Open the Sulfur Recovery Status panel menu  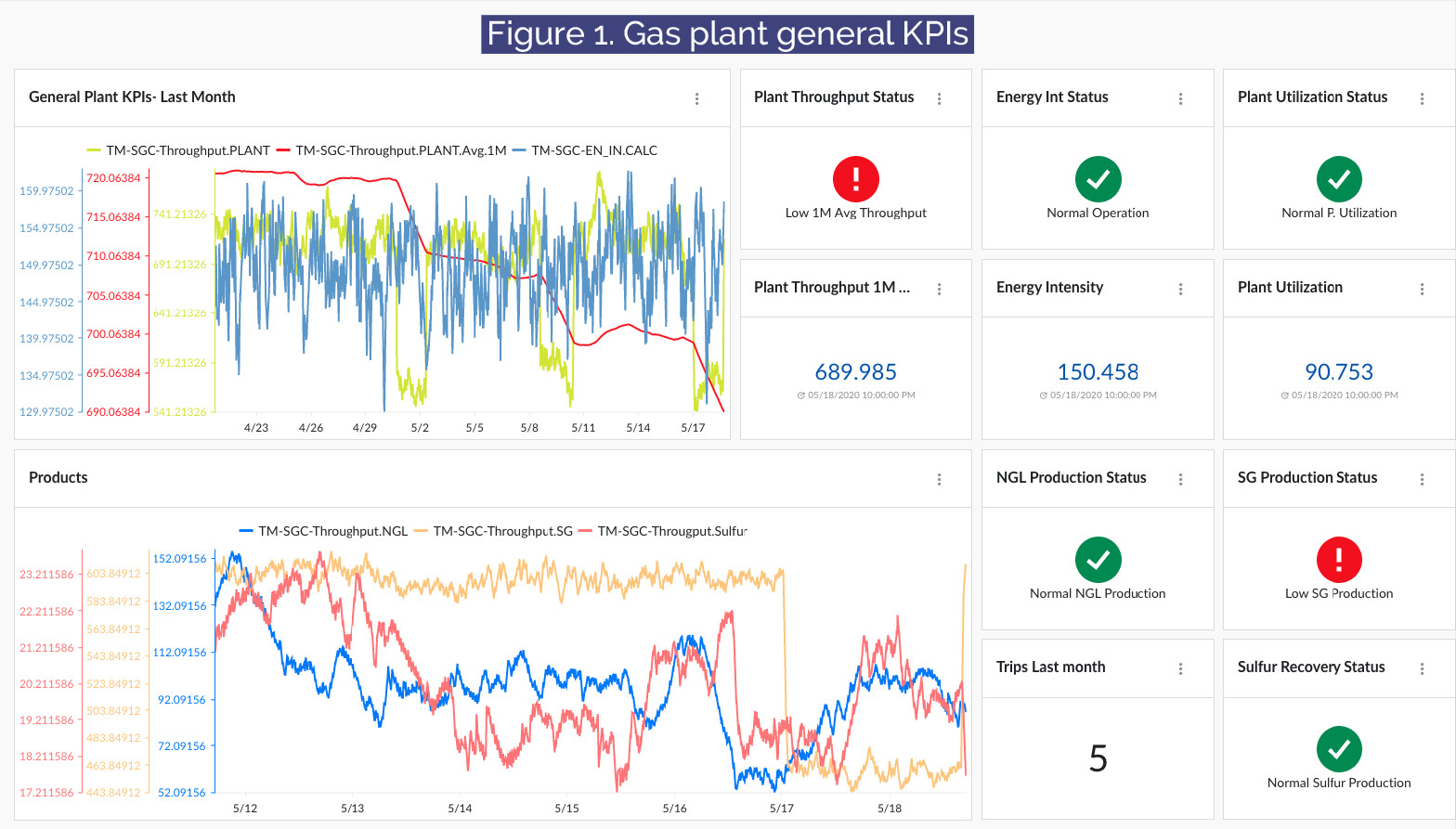pyautogui.click(x=1422, y=668)
